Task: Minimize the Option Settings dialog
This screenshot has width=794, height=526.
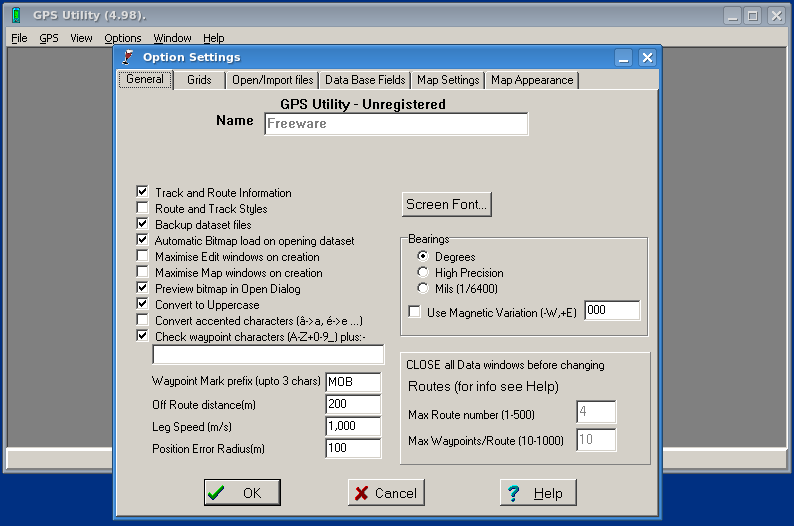Action: (624, 58)
